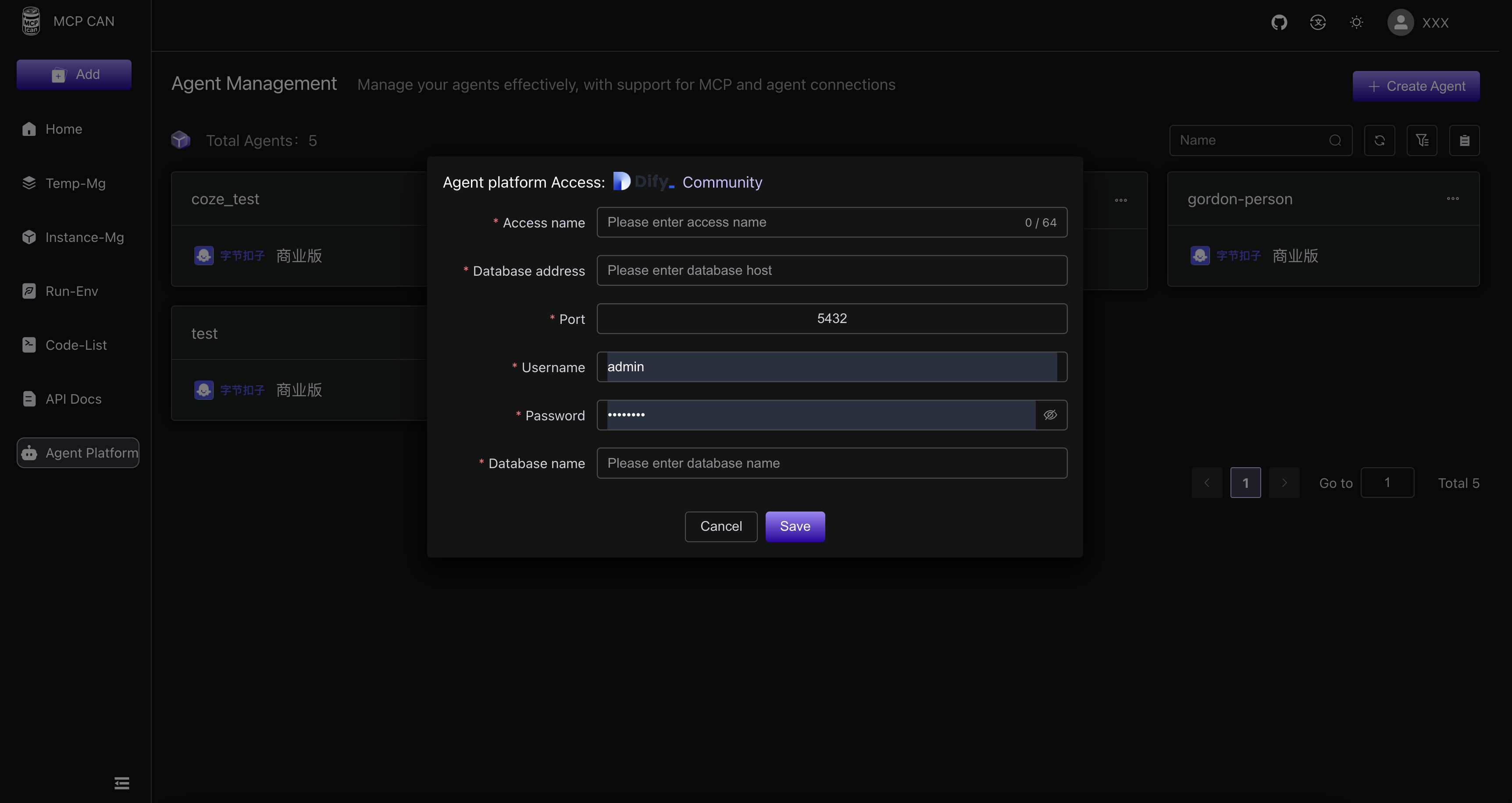1512x803 pixels.
Task: Click the refresh agents list icon
Action: click(1379, 140)
